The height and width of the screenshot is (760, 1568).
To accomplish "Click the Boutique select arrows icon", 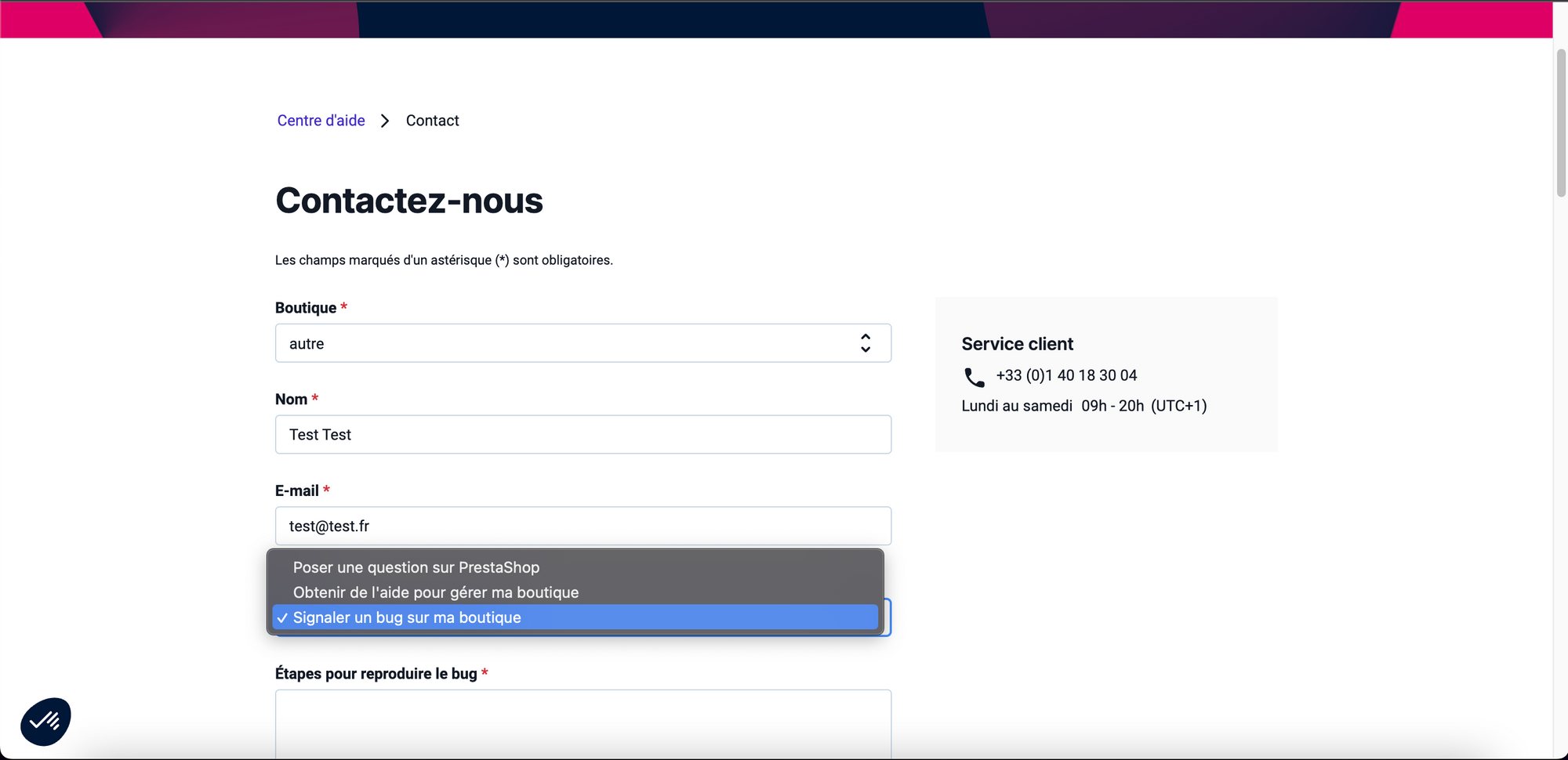I will pos(866,343).
